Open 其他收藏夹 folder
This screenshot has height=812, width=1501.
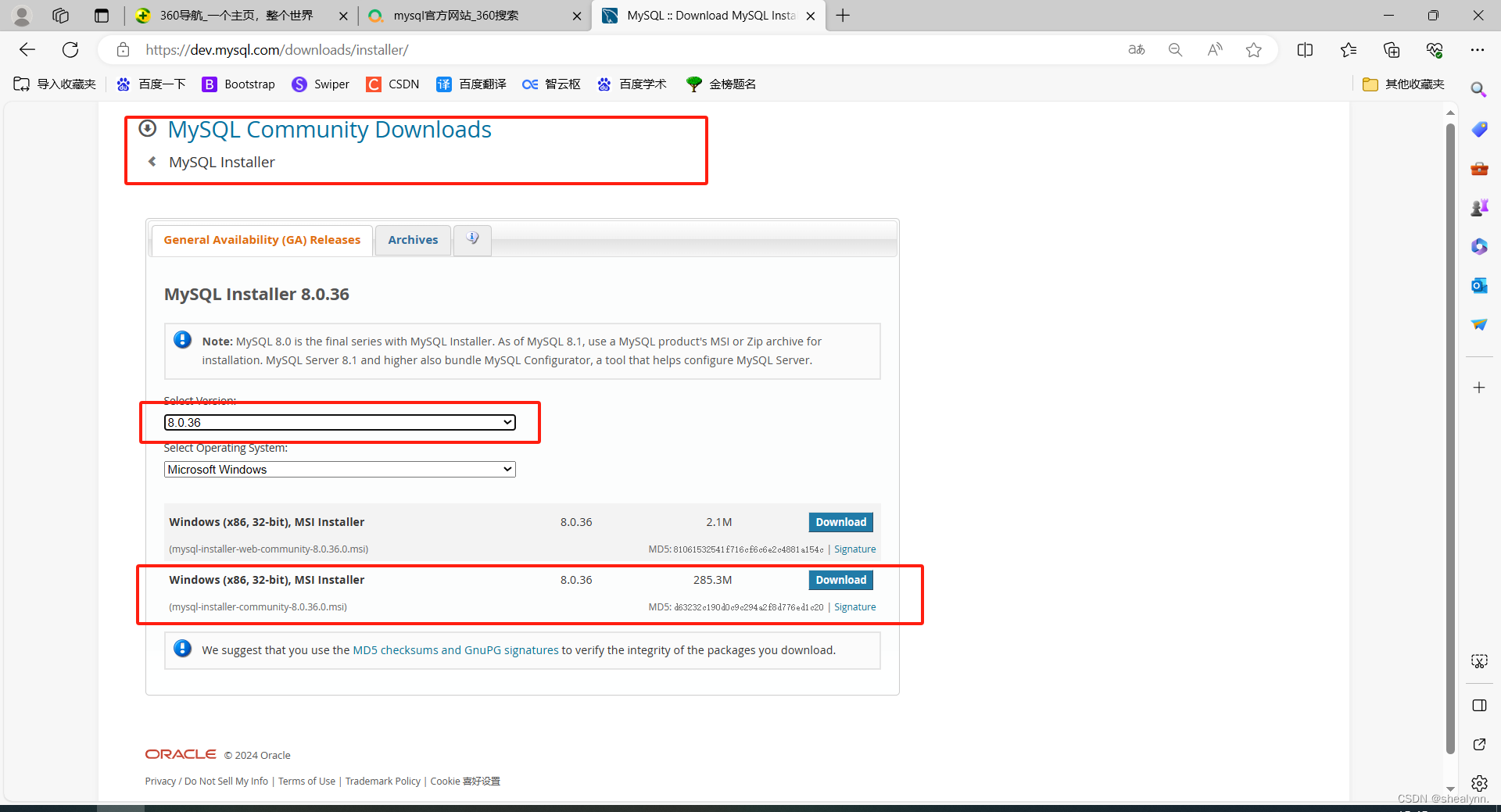point(1403,84)
